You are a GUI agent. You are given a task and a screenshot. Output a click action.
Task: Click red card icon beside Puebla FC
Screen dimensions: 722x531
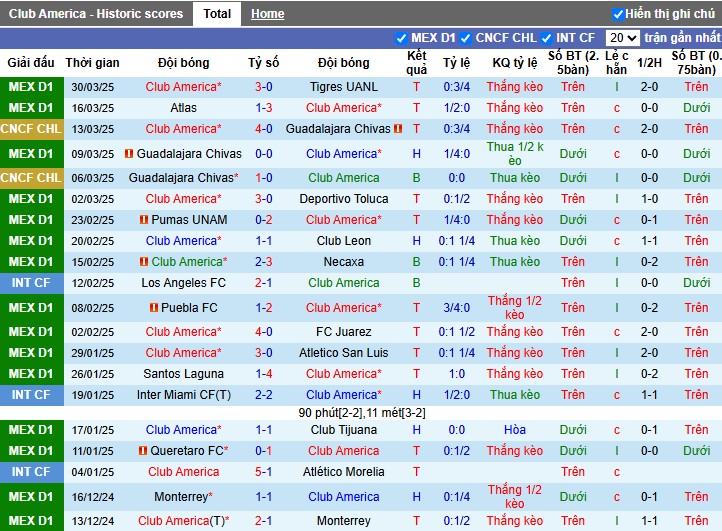(x=154, y=308)
